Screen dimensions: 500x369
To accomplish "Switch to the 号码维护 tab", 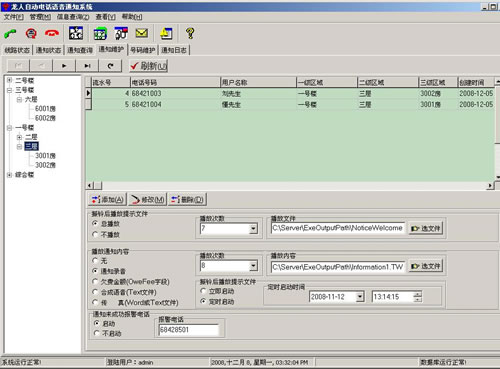I will tap(143, 50).
